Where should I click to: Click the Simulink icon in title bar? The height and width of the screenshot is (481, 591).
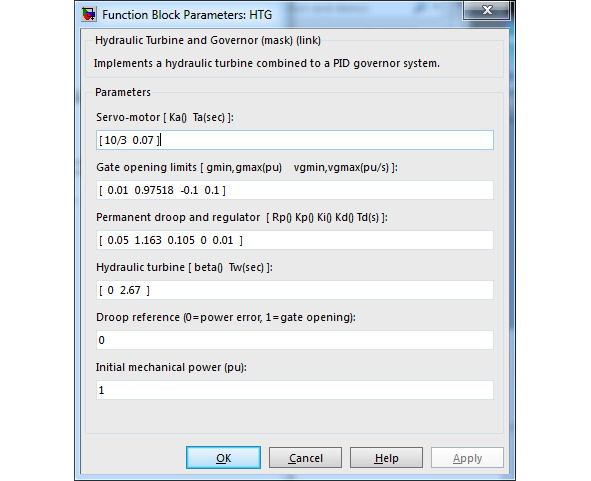[89, 14]
